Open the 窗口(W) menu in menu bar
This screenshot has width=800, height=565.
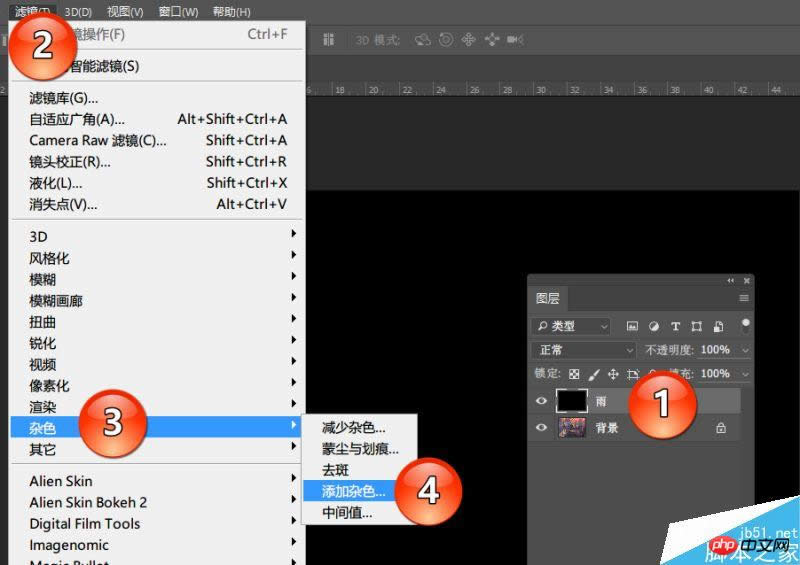tap(178, 11)
